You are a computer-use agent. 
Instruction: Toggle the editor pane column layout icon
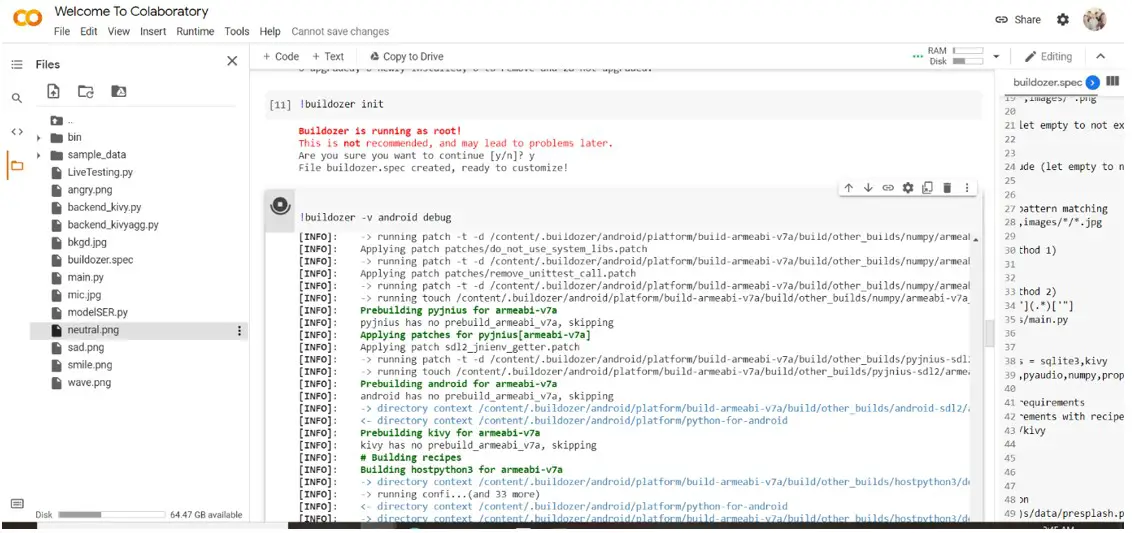point(1113,82)
